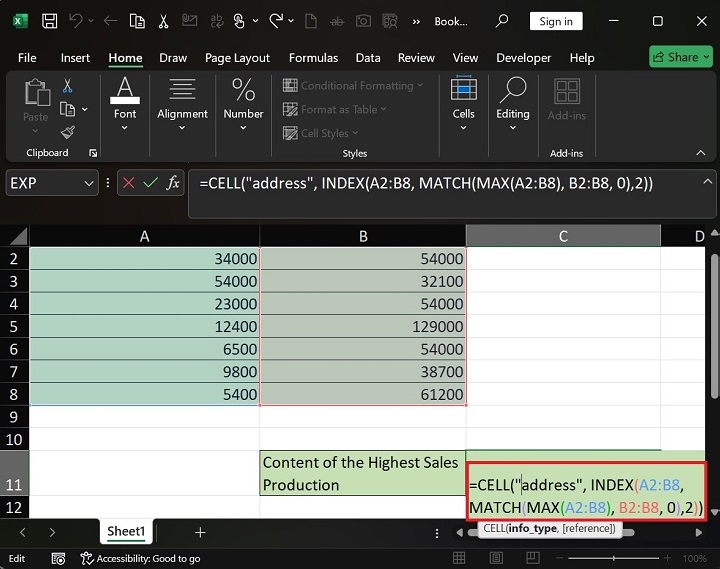Add a new sheet with plus icon
This screenshot has width=720, height=569.
click(200, 532)
